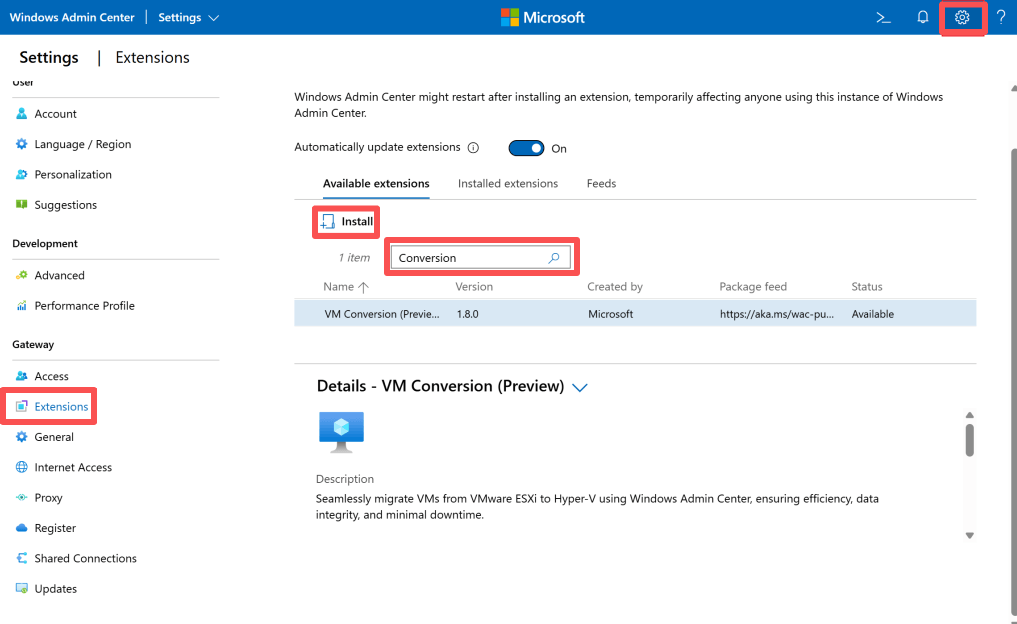Viewport: 1017px width, 624px height.
Task: Click the Access people icon under Gateway
Action: click(21, 376)
